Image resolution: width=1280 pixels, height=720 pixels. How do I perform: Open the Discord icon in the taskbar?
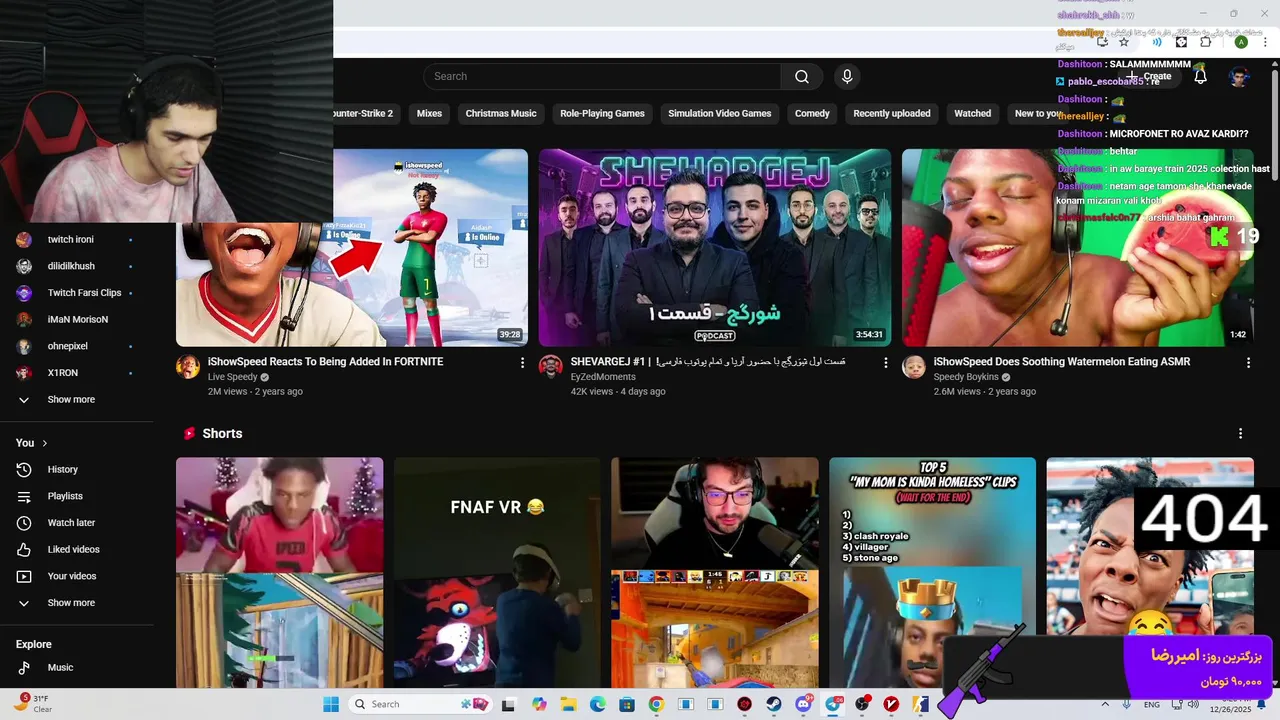pyautogui.click(x=803, y=705)
